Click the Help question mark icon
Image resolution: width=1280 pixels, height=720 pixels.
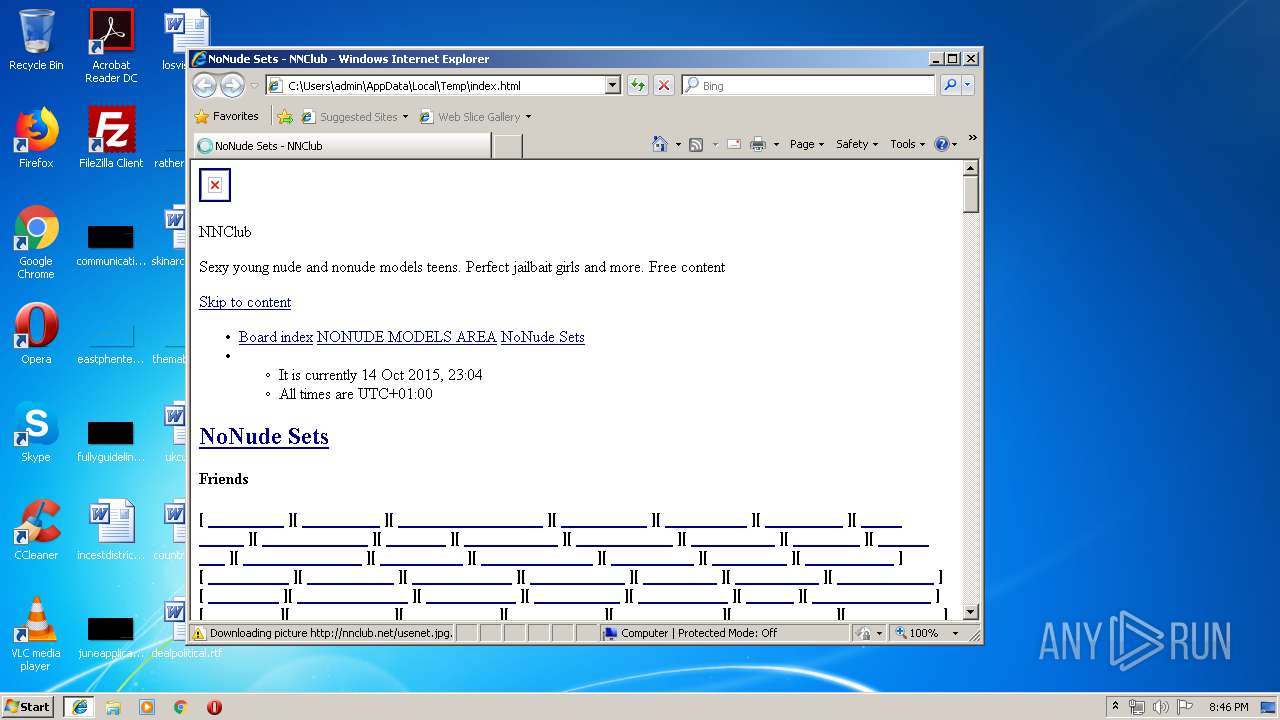(941, 144)
